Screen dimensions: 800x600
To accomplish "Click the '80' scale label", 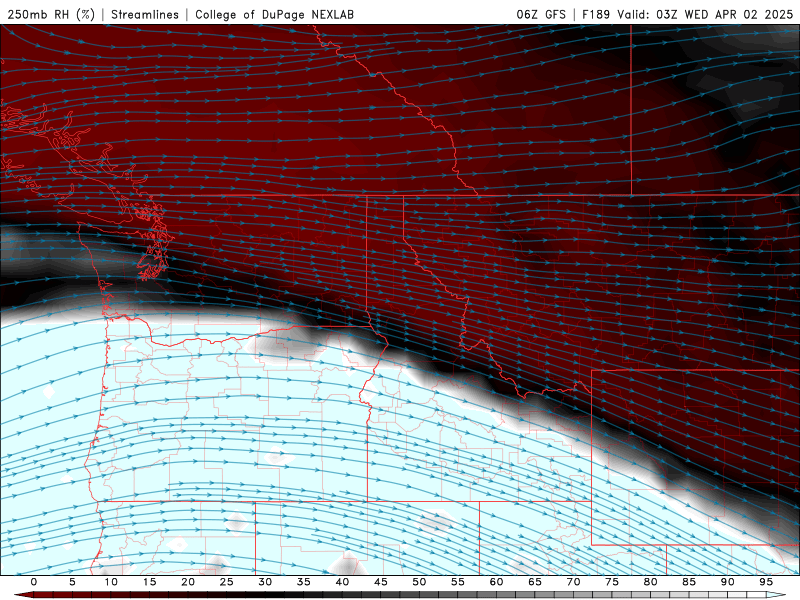I will click(x=650, y=582).
